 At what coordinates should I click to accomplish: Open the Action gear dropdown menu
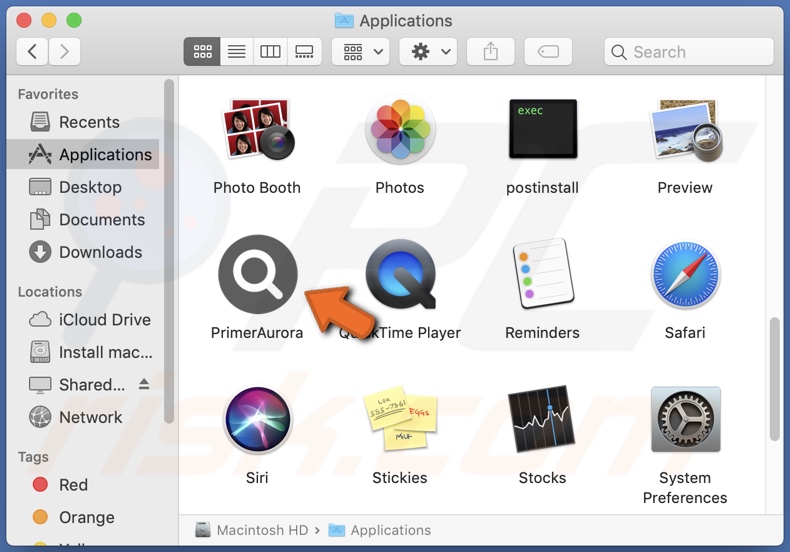point(428,51)
